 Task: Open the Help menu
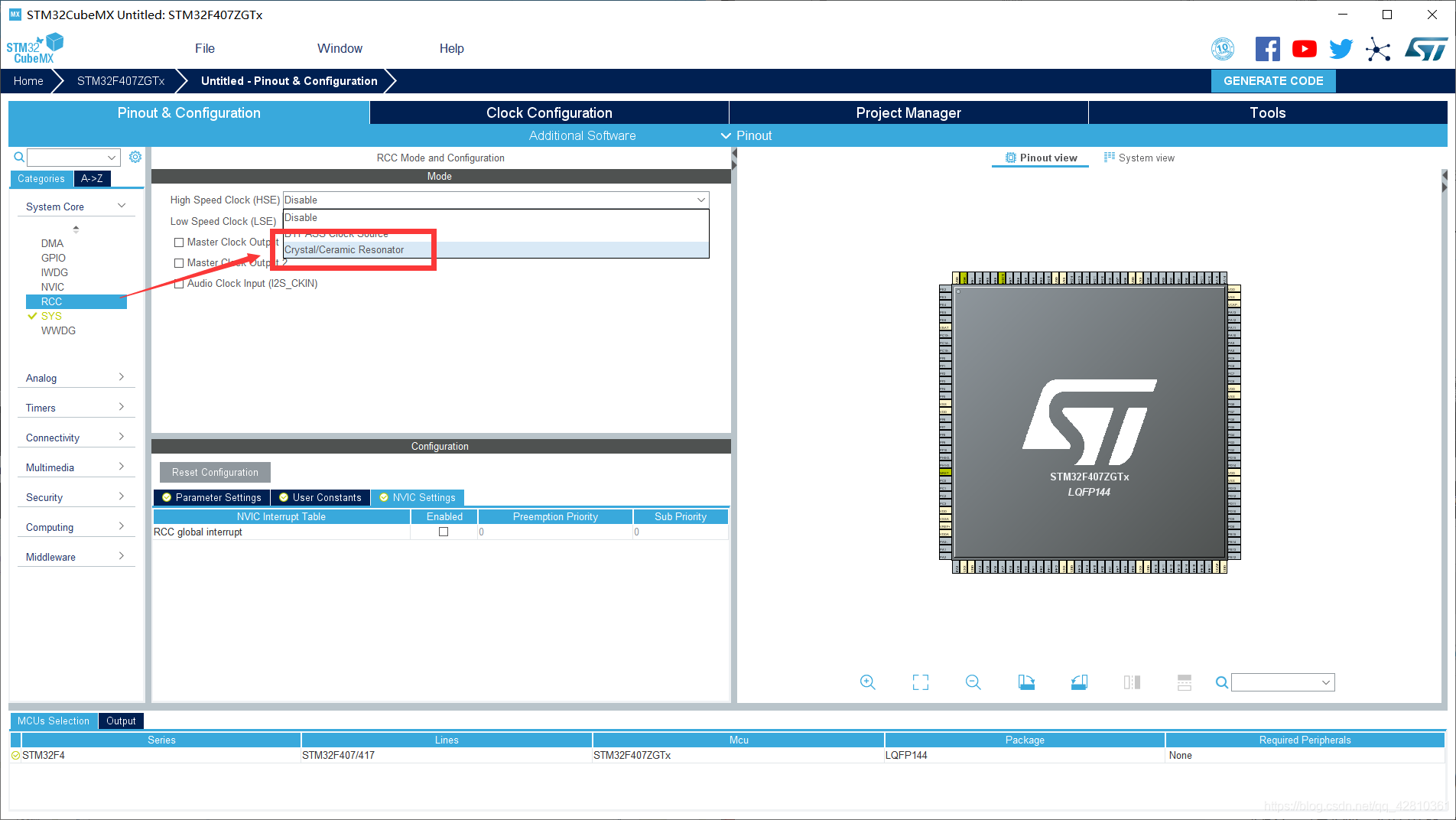[451, 48]
